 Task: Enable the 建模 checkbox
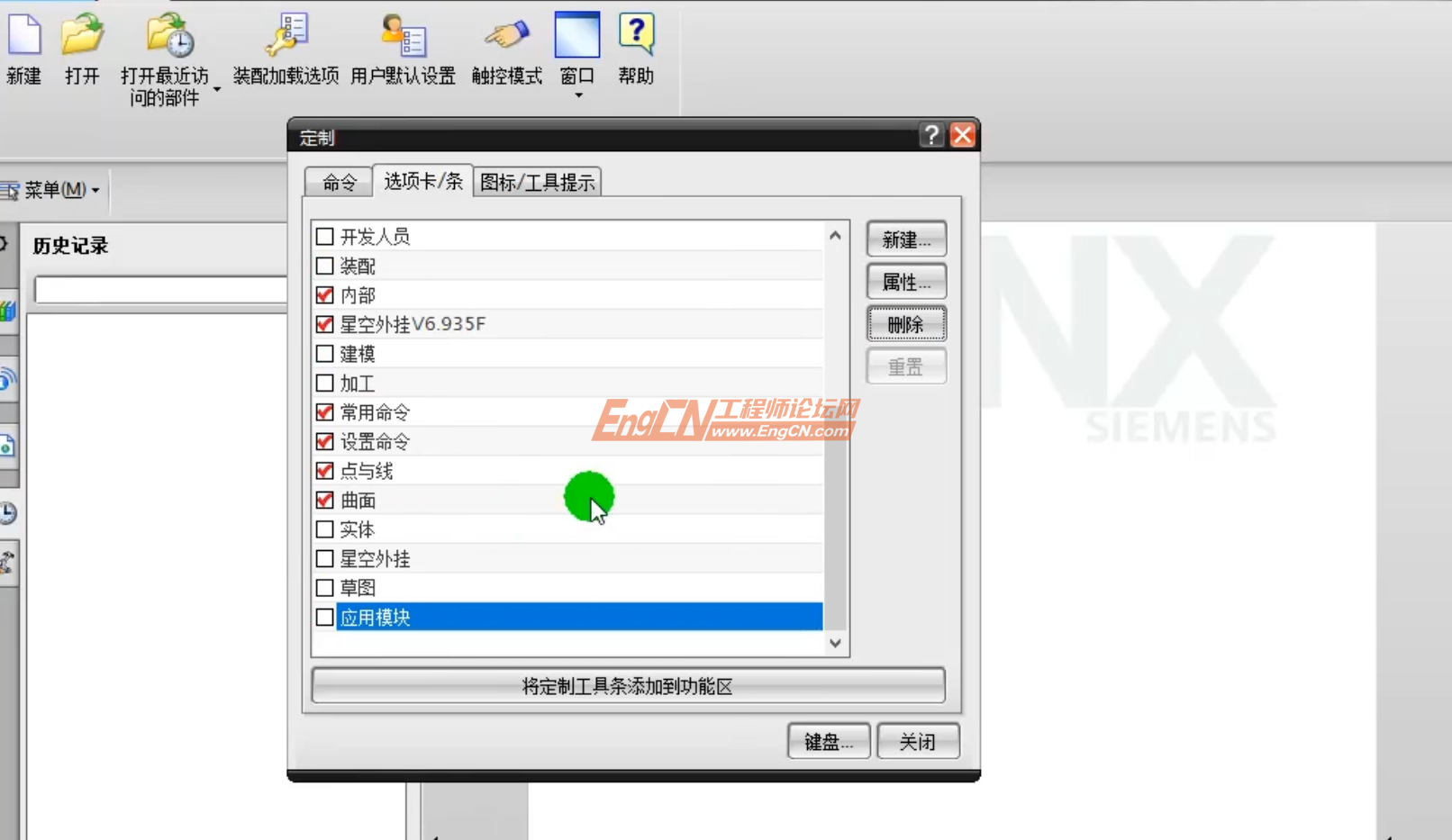(324, 353)
